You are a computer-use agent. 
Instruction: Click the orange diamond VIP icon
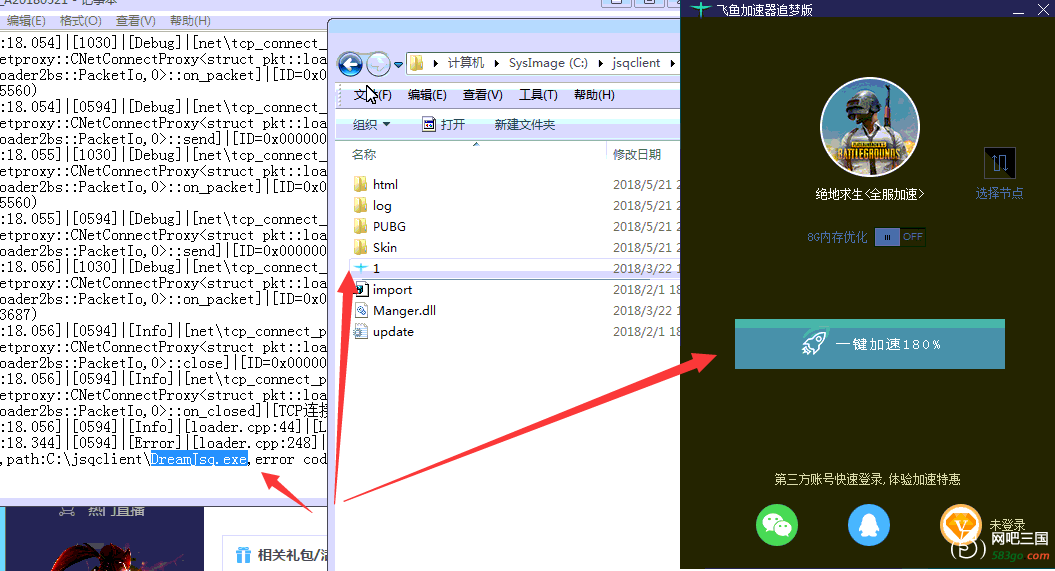pyautogui.click(x=961, y=525)
